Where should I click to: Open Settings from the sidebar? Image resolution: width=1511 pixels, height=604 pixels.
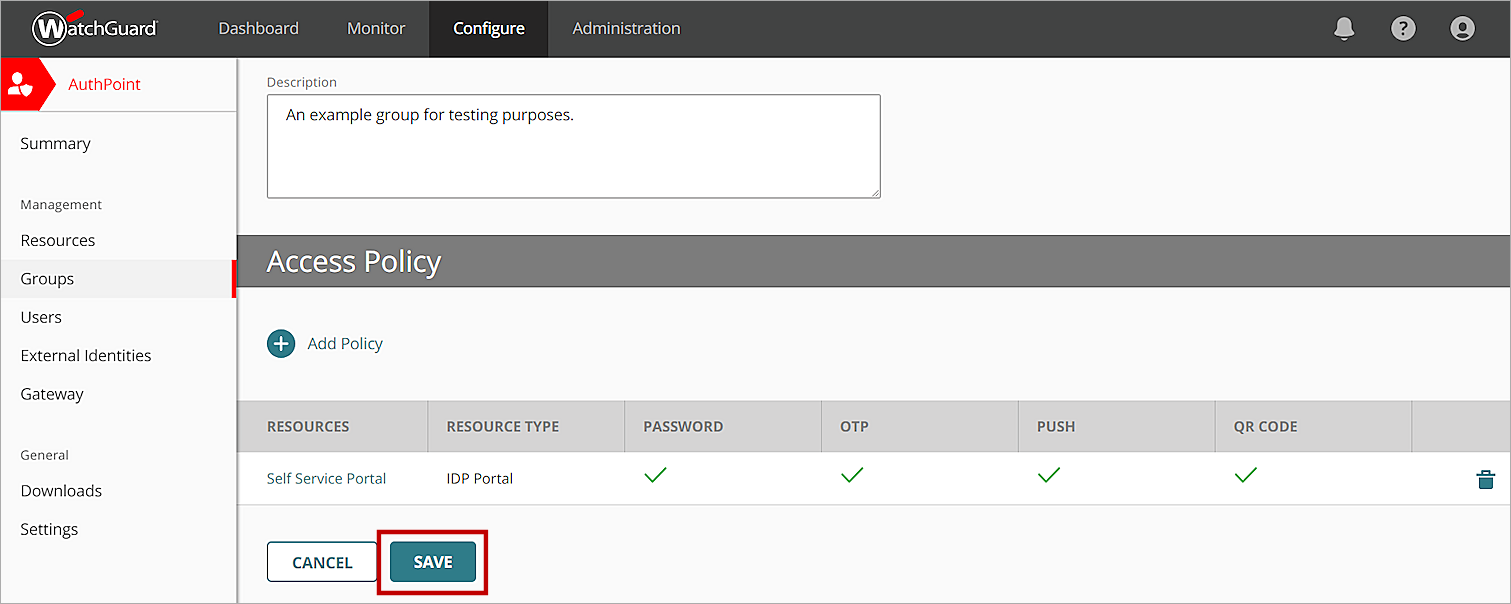(48, 529)
